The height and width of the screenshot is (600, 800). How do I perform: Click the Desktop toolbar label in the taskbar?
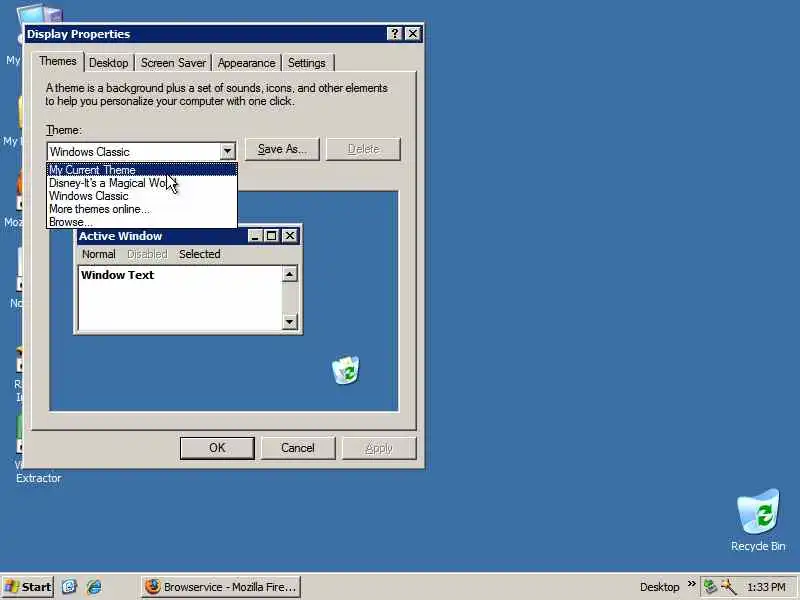[659, 587]
